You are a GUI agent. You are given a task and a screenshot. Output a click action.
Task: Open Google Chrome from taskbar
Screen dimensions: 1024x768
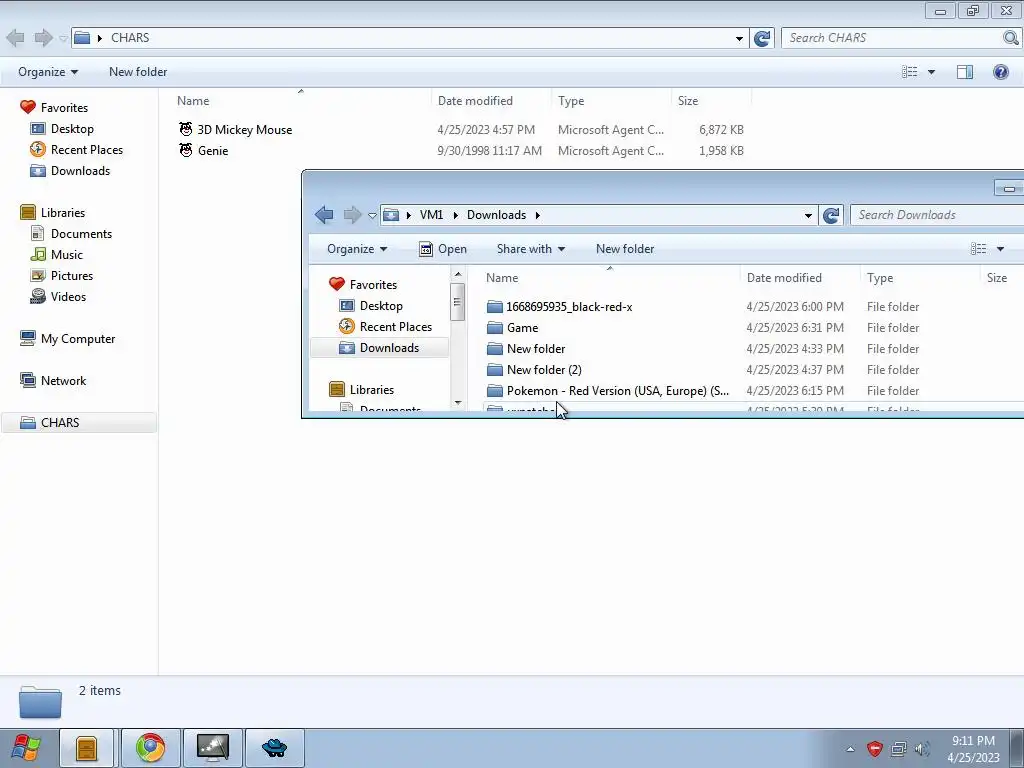(x=150, y=748)
